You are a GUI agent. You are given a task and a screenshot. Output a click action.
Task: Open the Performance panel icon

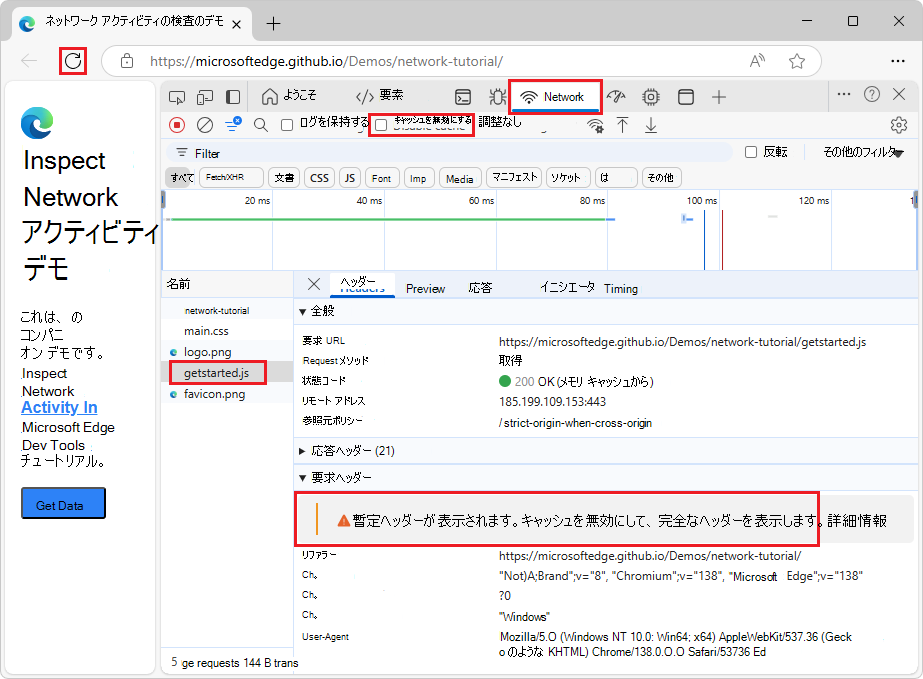617,96
